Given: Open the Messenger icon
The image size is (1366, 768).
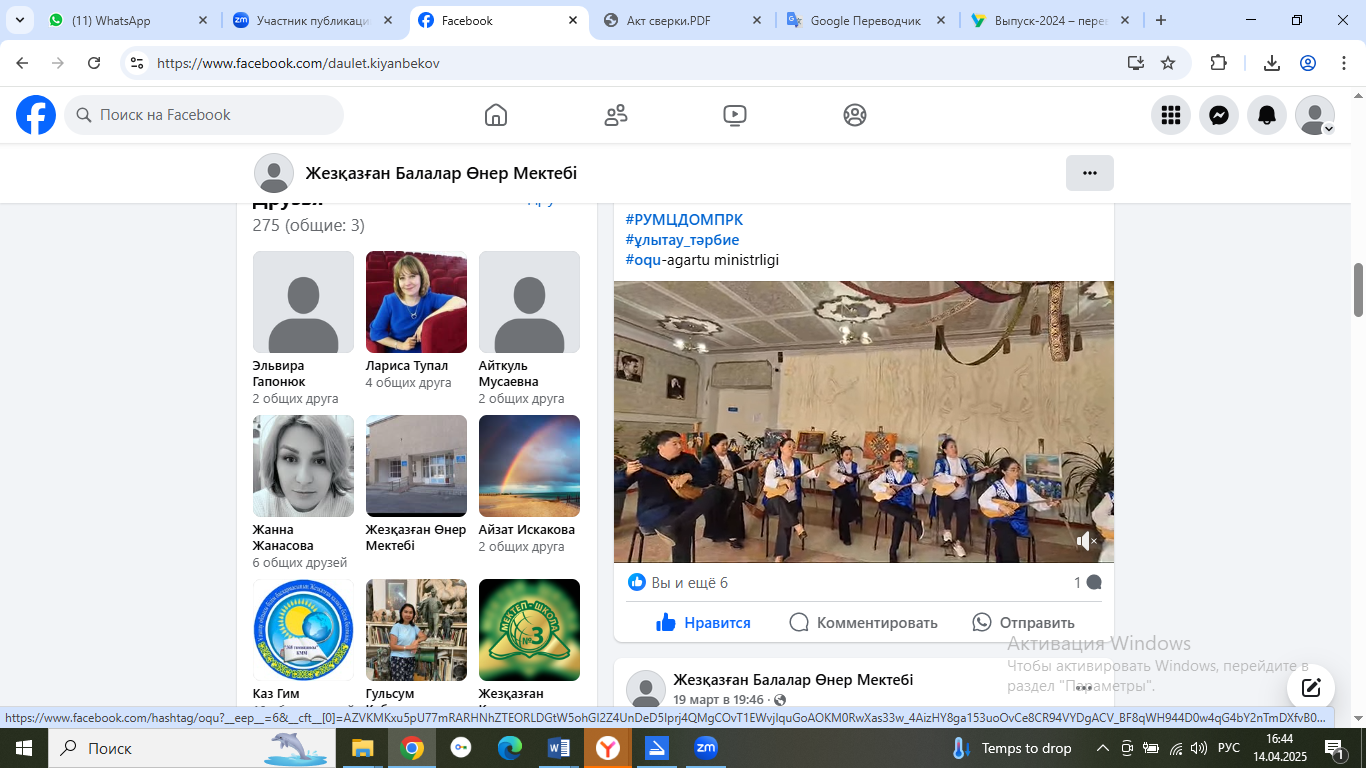Looking at the screenshot, I should pos(1219,115).
